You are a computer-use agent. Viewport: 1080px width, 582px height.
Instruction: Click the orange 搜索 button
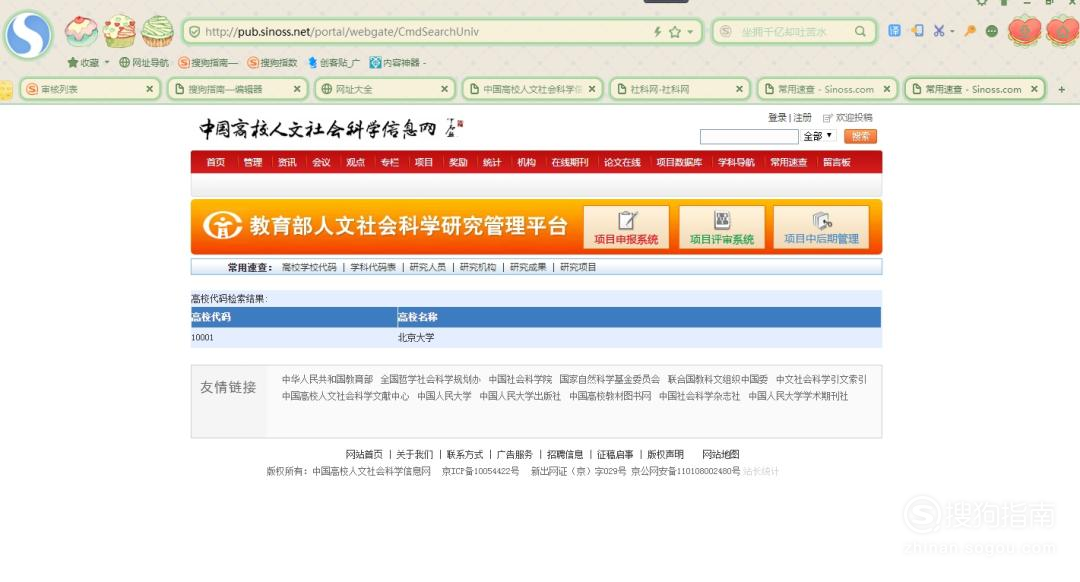(860, 136)
